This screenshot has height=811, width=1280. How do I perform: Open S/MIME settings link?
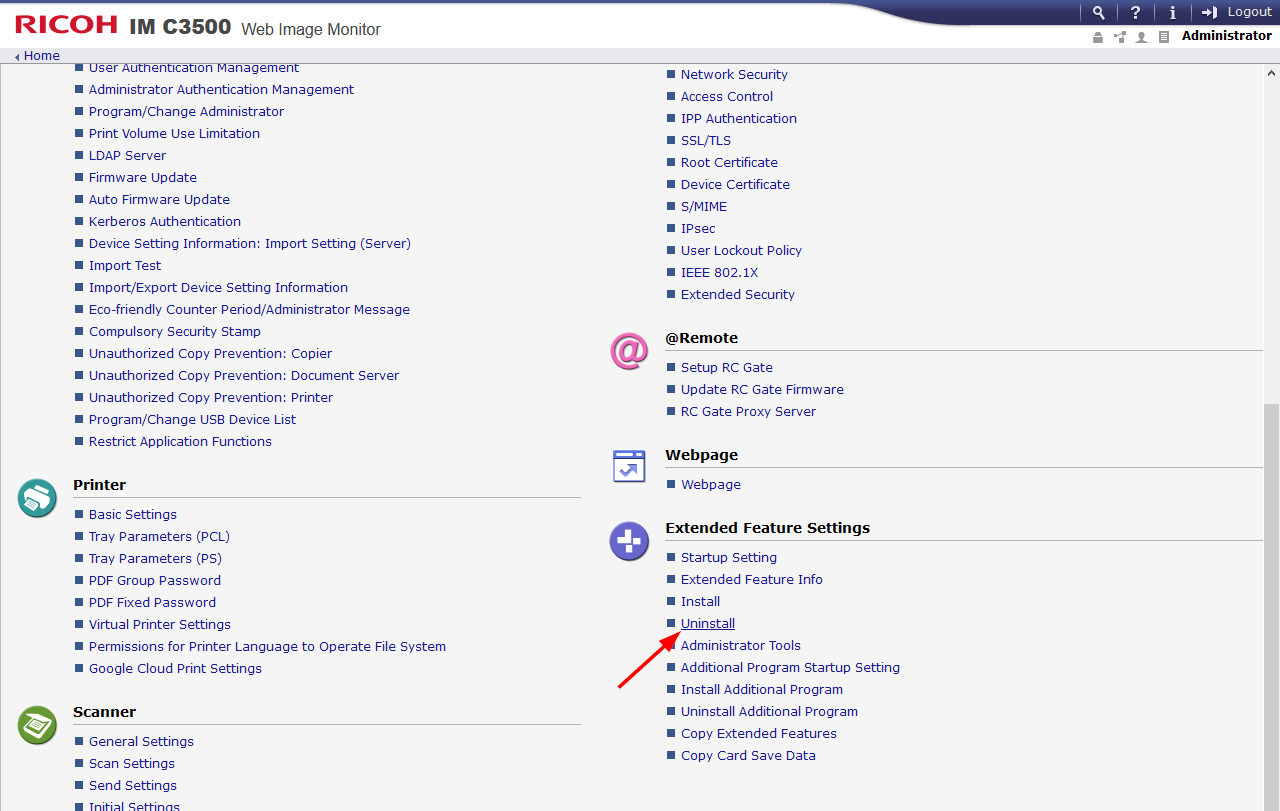[x=704, y=207]
